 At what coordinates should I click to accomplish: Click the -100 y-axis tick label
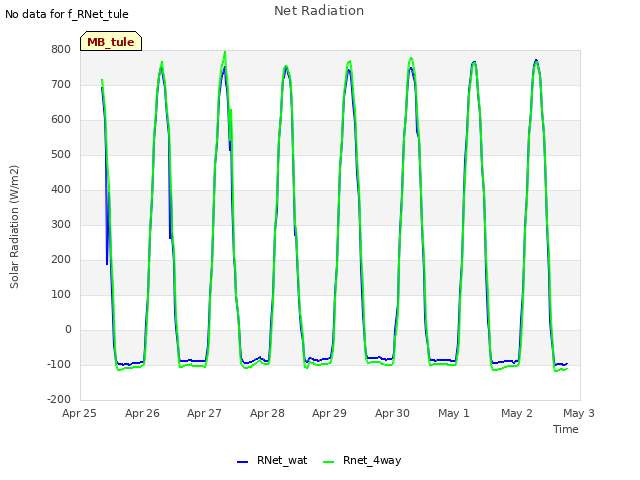coord(59,364)
